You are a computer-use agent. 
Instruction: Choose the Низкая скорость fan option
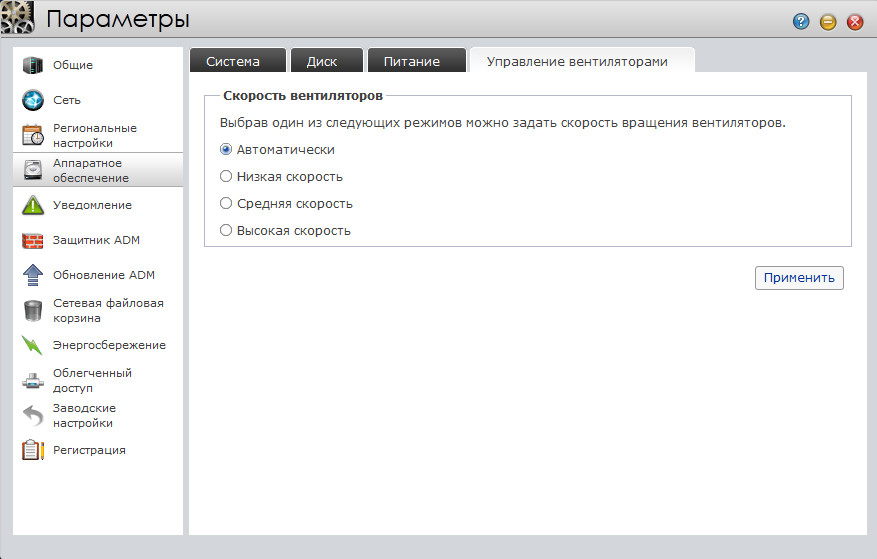point(226,177)
